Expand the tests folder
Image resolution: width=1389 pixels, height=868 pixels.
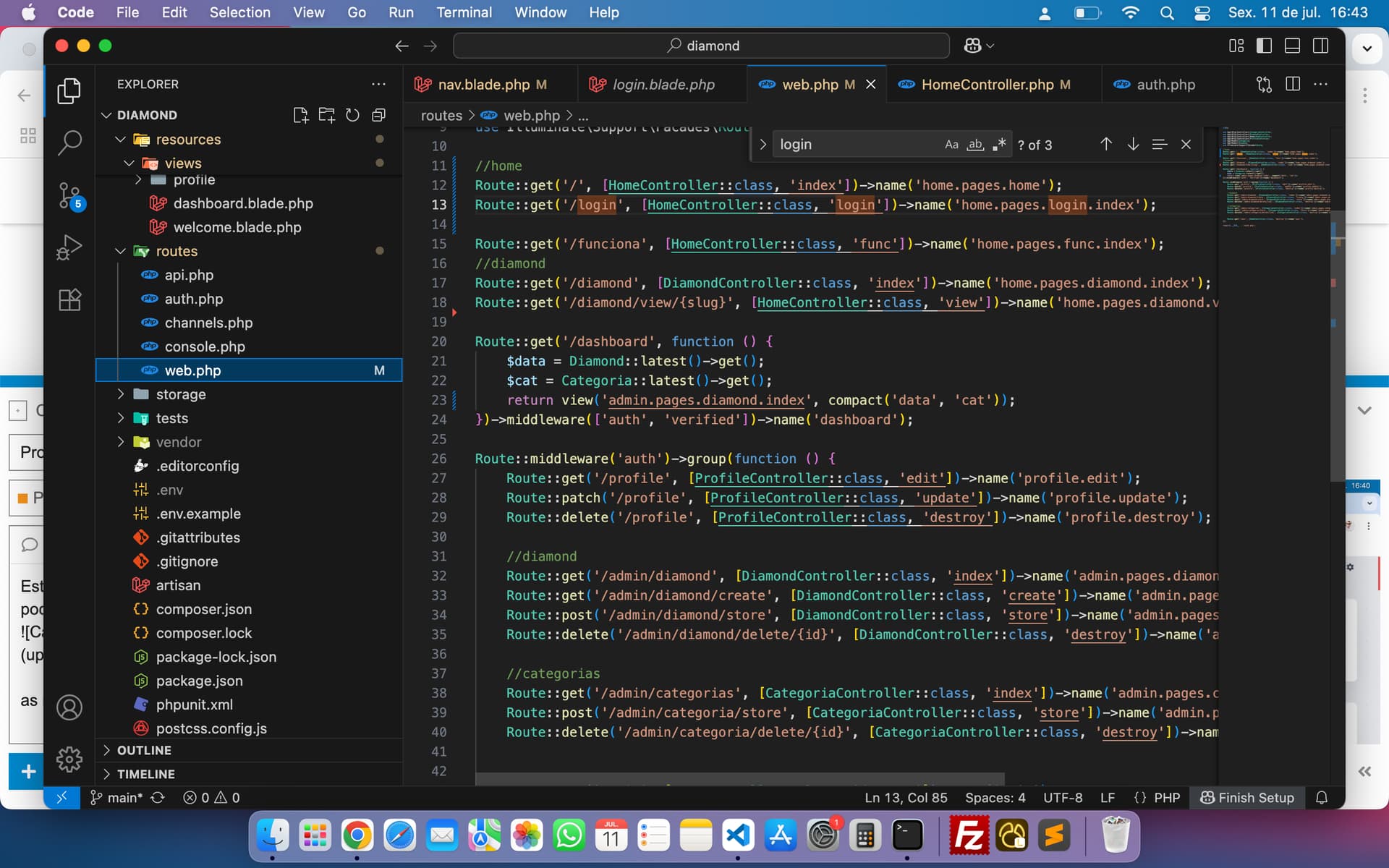pos(121,418)
